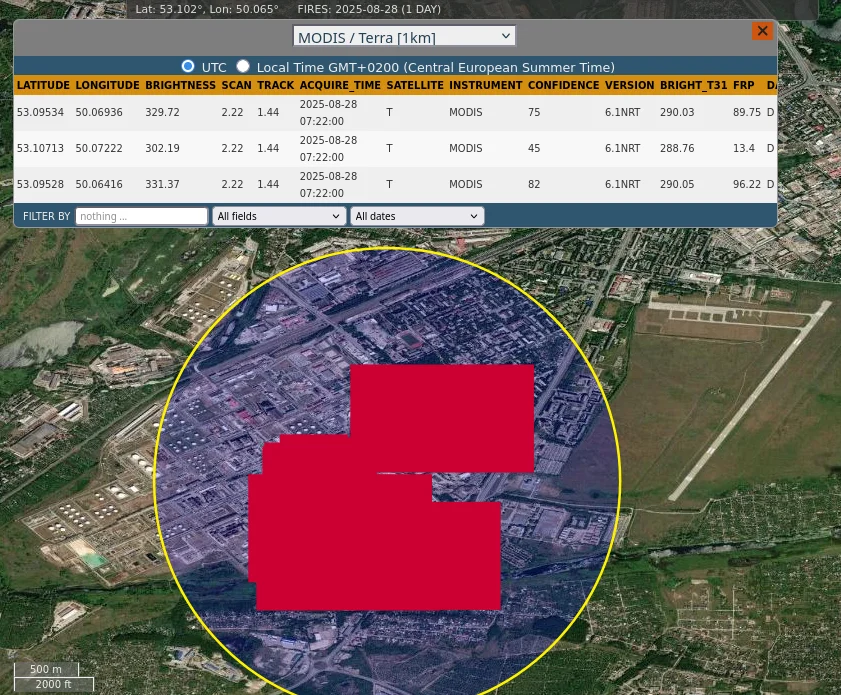This screenshot has width=841, height=695.
Task: Close the fire data table panel
Action: (762, 31)
